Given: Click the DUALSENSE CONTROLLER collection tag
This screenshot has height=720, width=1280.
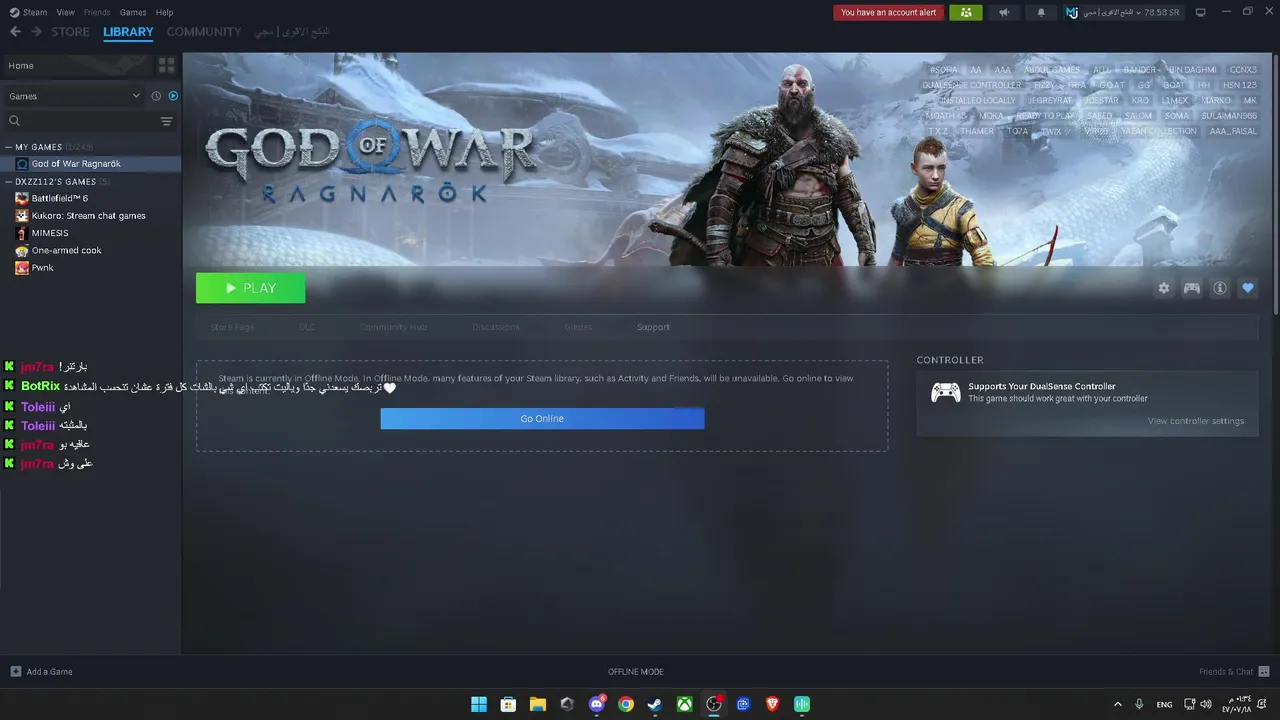Looking at the screenshot, I should (x=971, y=85).
